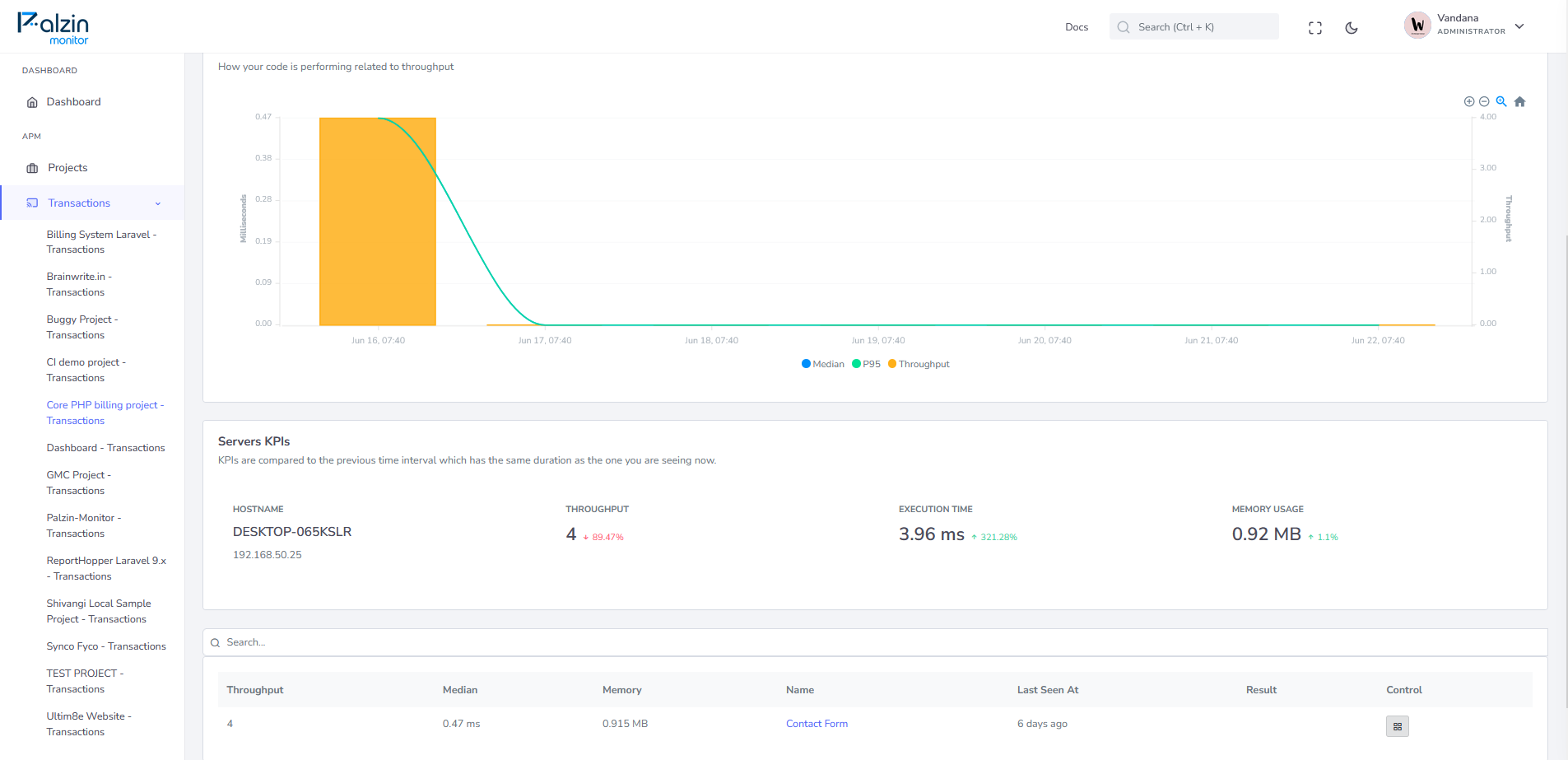Open Brainwrite.in - Transactions
1568x760 pixels.
(x=79, y=284)
